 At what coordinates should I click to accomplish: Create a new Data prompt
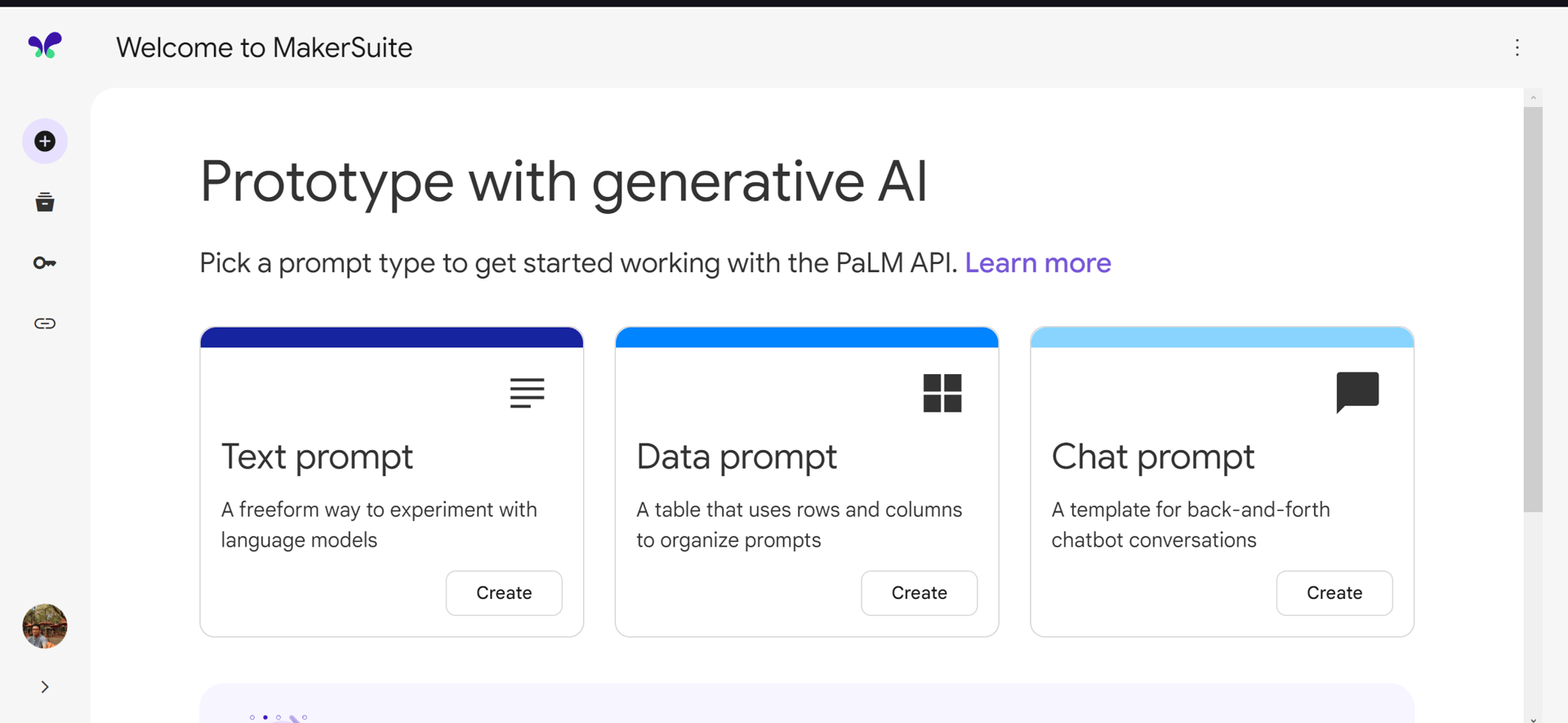click(x=919, y=593)
